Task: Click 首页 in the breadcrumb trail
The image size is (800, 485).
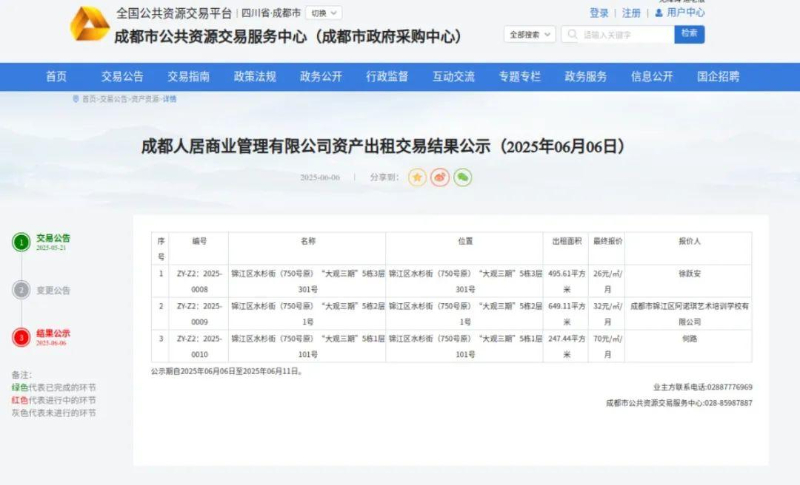Action: coord(89,99)
